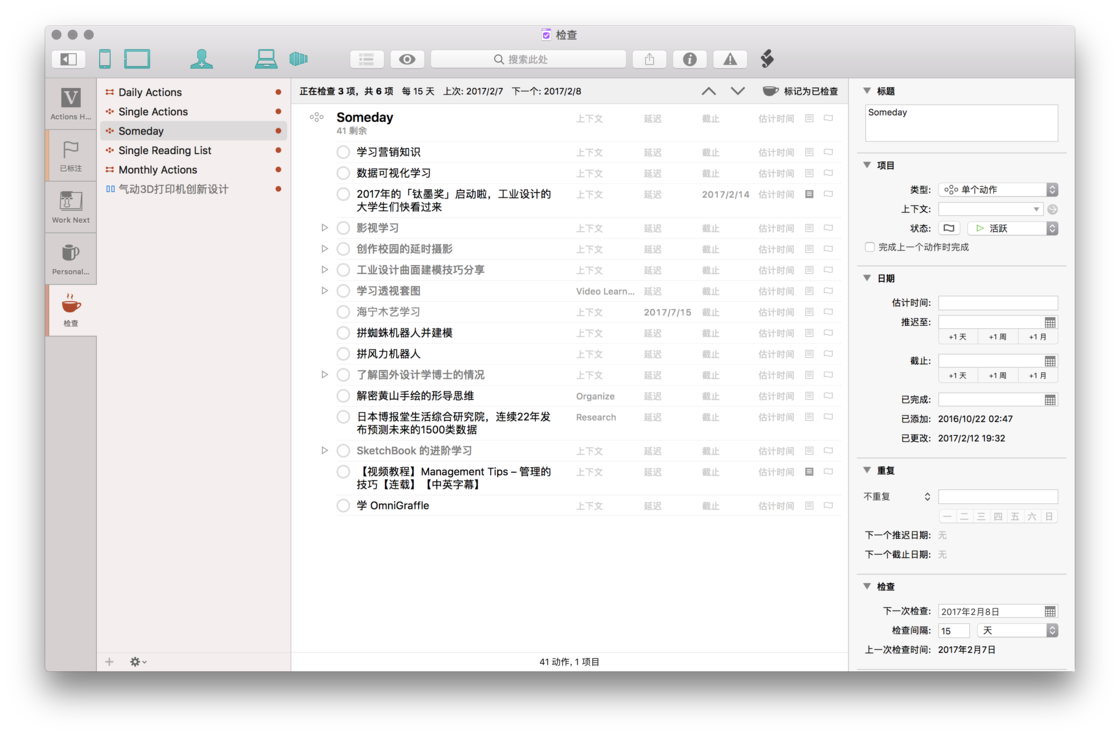Open the 上下文 context combo box
The height and width of the screenshot is (736, 1120).
coord(991,209)
